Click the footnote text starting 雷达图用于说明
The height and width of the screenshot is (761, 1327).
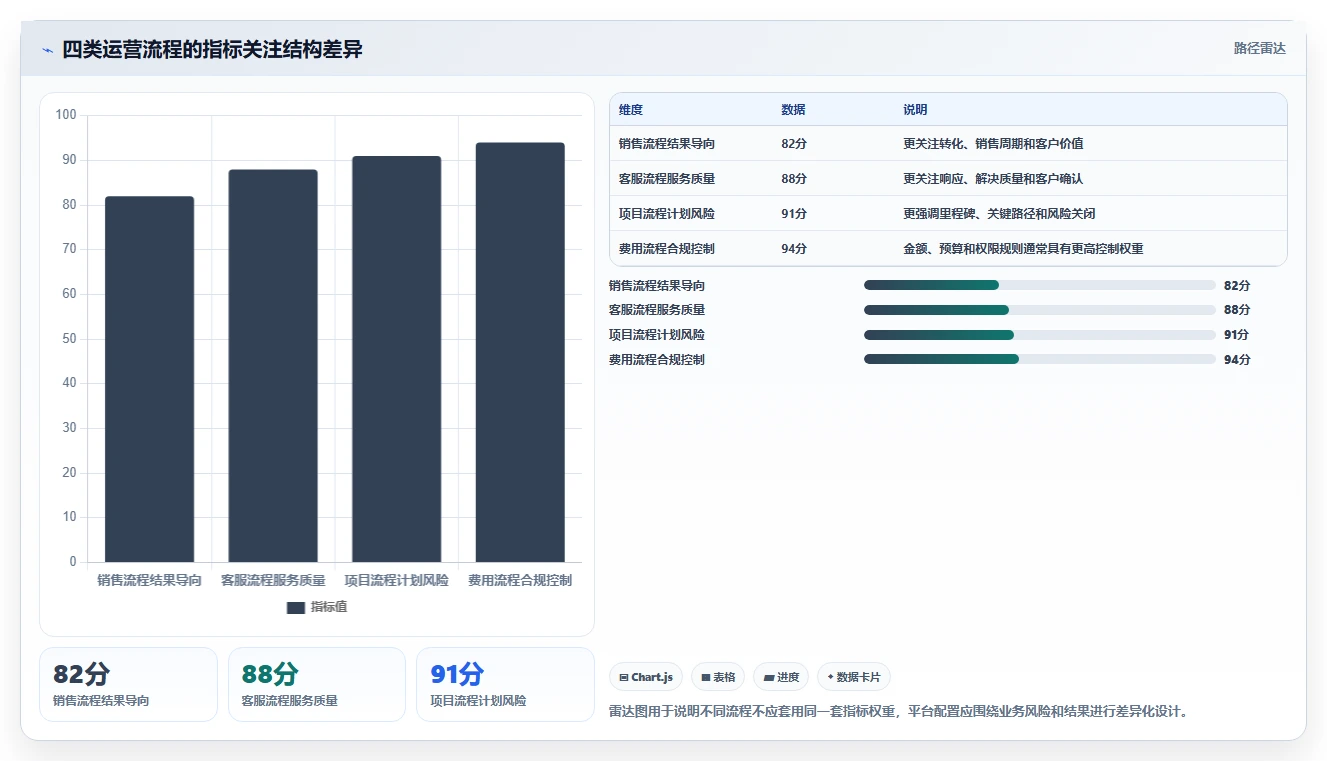tap(899, 712)
